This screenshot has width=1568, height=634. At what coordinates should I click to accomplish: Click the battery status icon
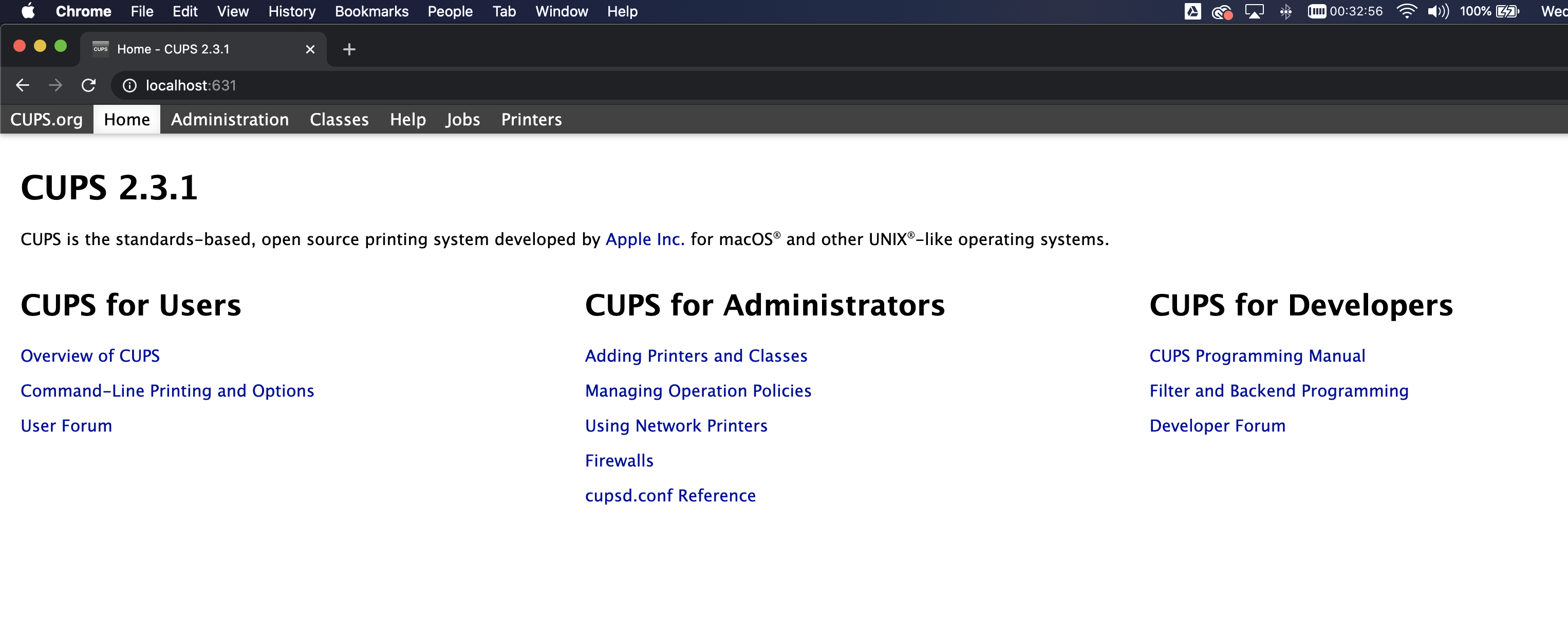(1508, 11)
